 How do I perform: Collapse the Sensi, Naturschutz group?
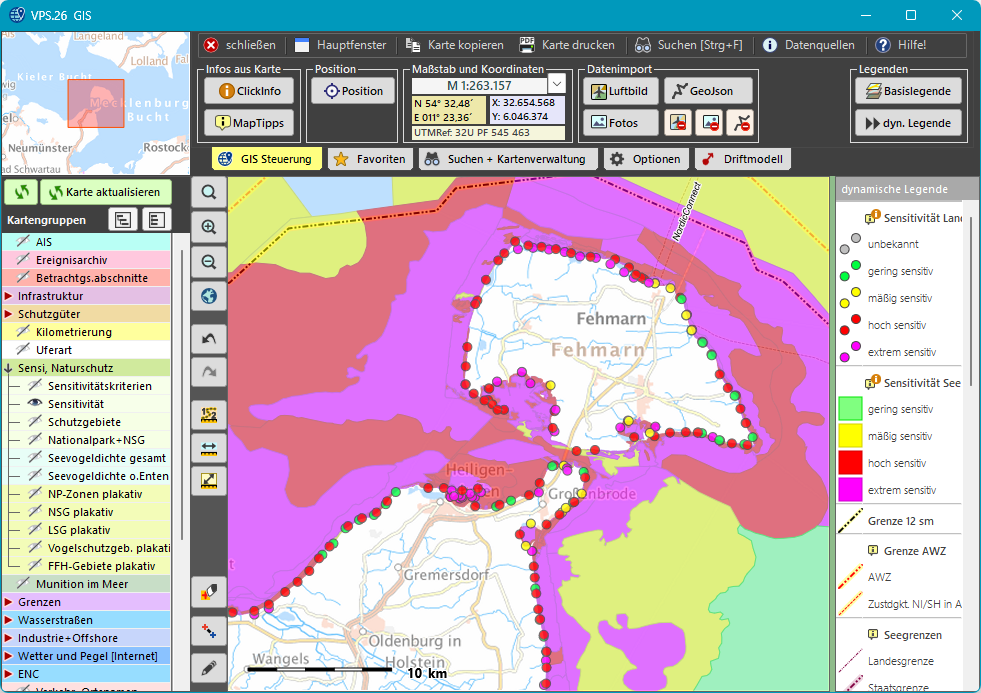pyautogui.click(x=8, y=368)
